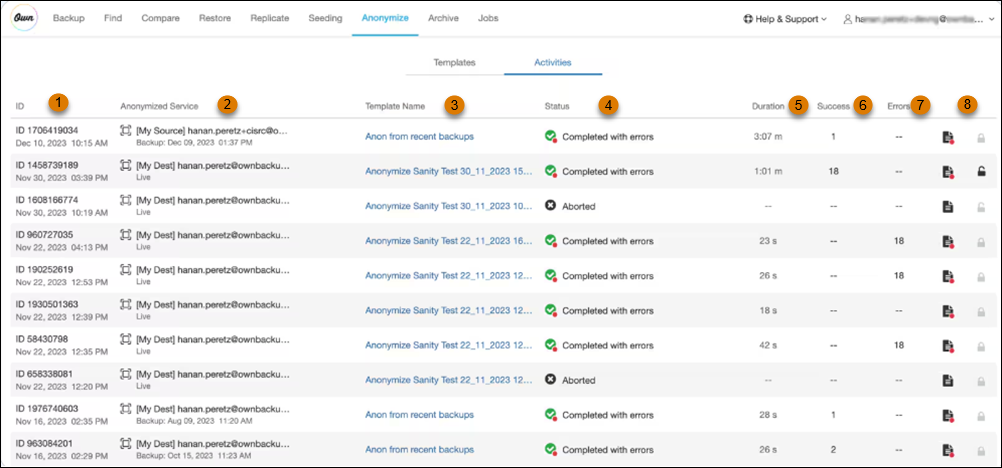Open template link for ID 658338081
Screen dimensions: 1002x468
coord(448,380)
